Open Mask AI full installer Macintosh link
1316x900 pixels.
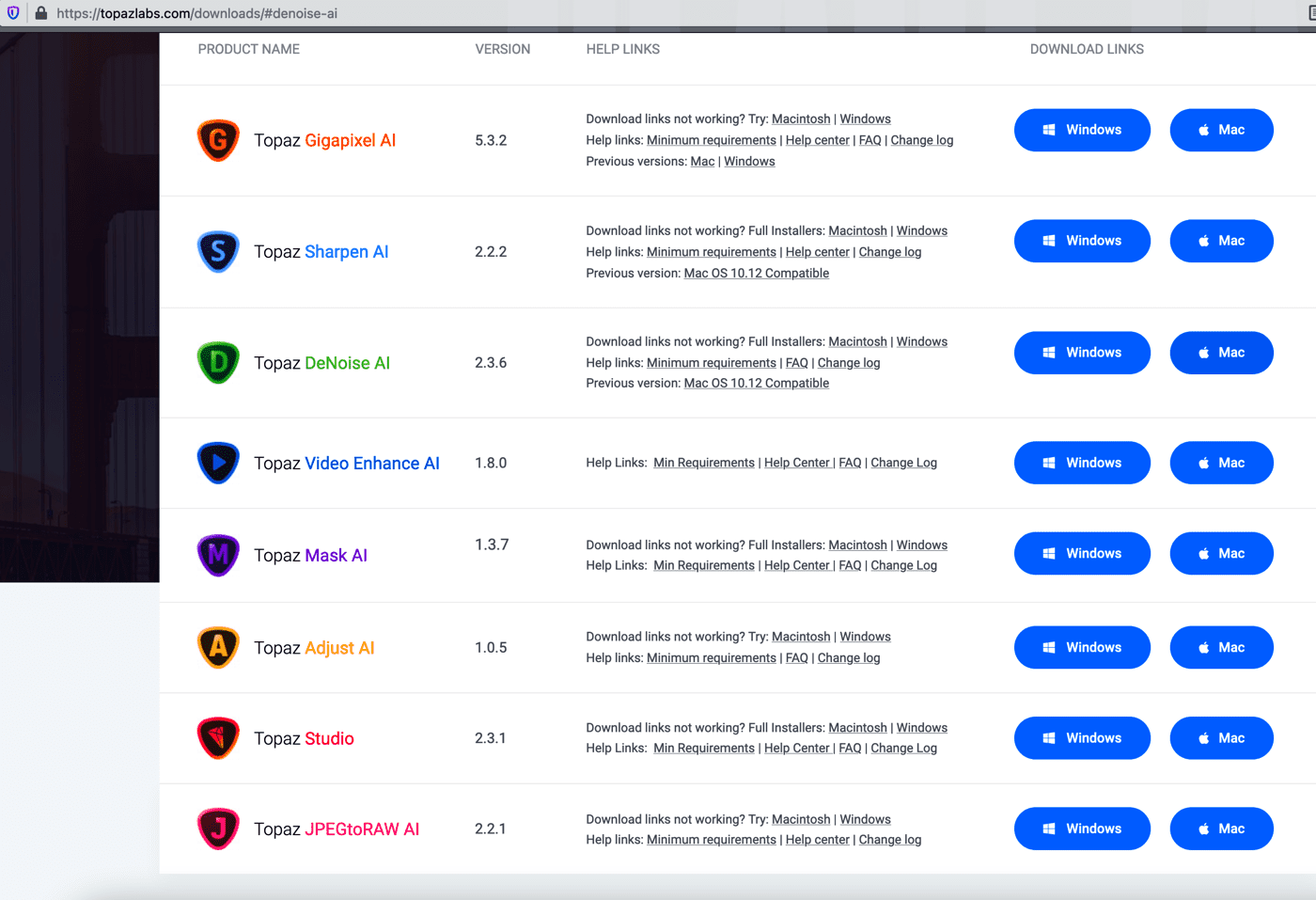(857, 545)
